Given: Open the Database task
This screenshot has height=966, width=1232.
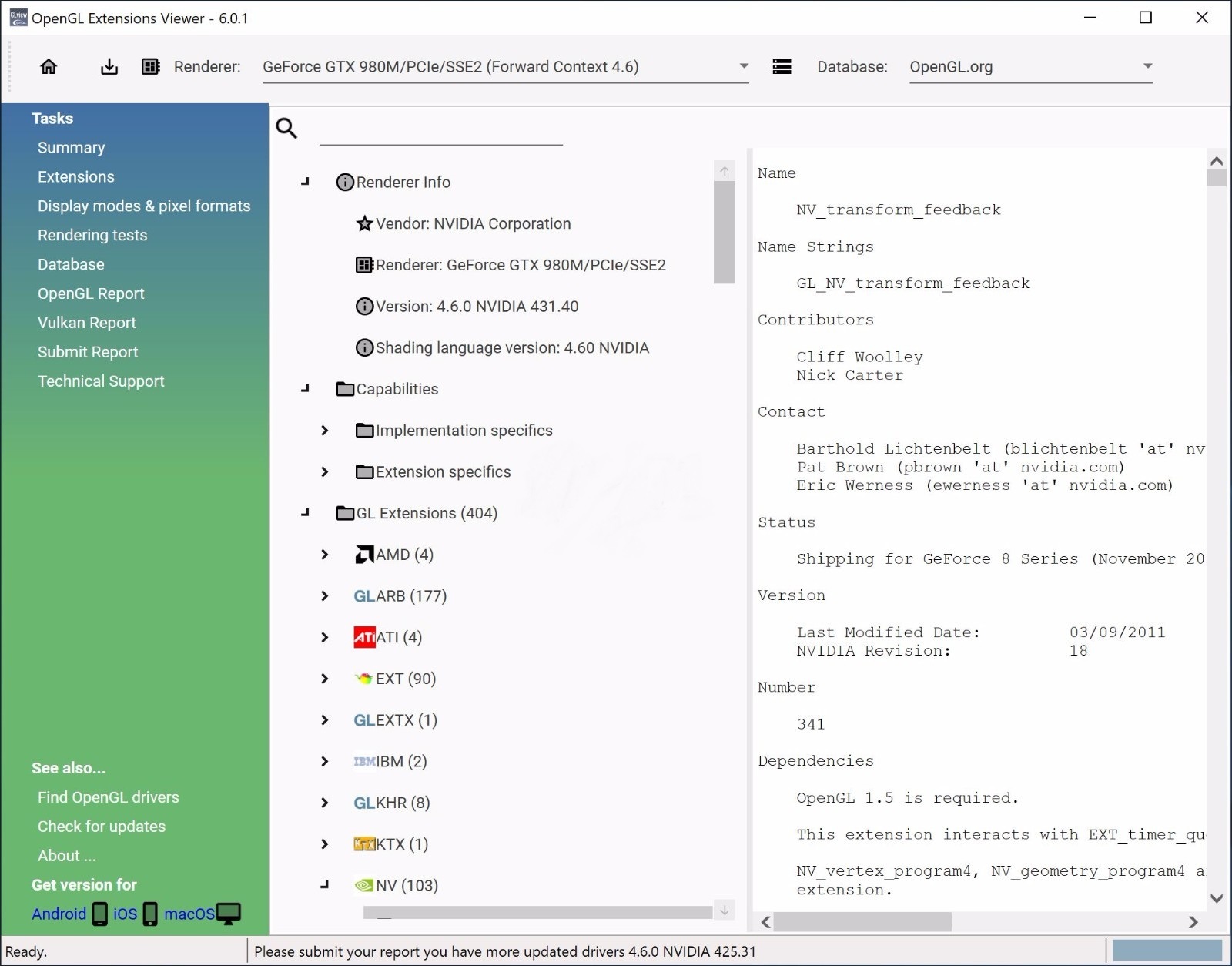Looking at the screenshot, I should point(71,265).
